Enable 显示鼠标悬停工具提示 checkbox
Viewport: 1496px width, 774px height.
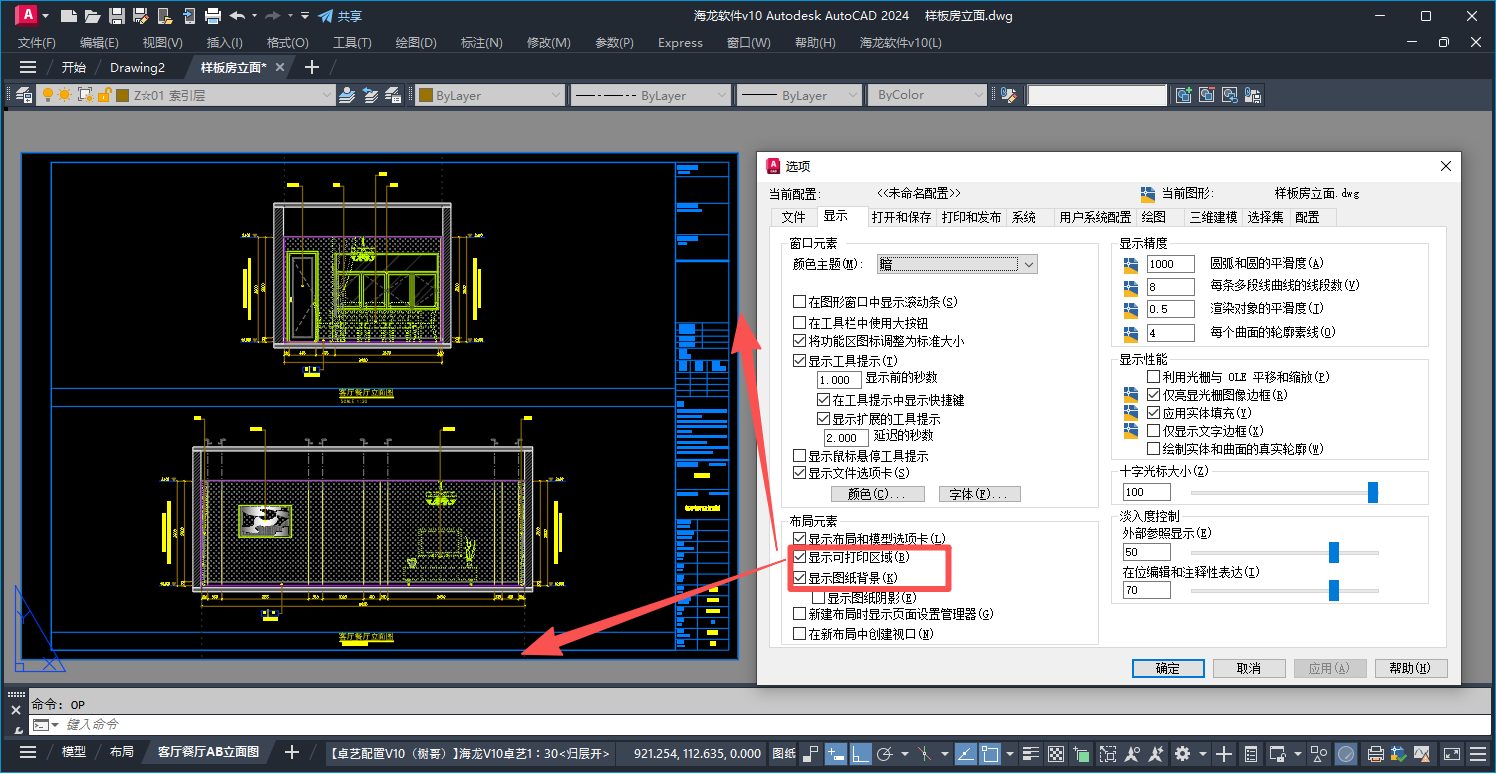click(x=799, y=456)
